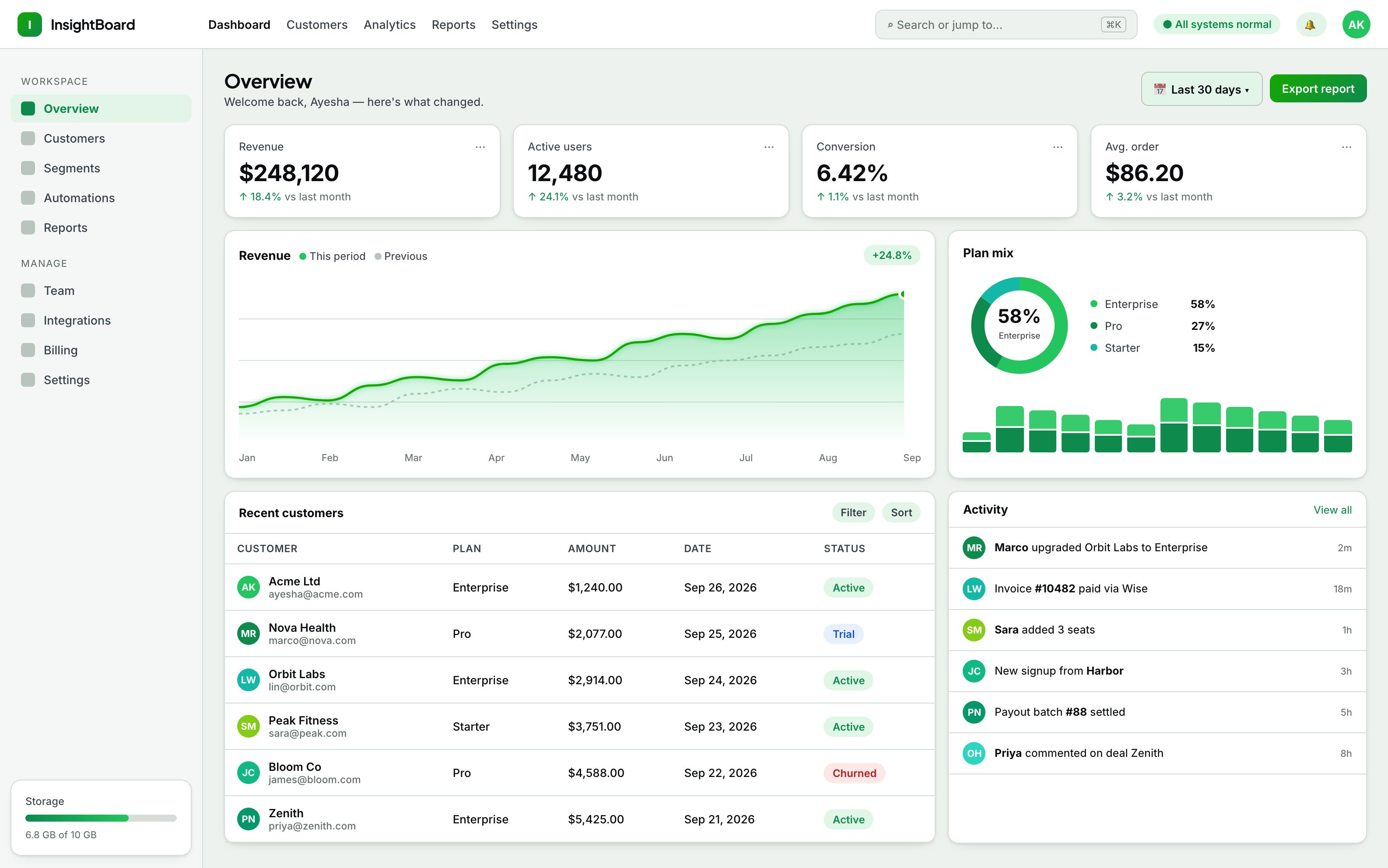This screenshot has width=1388, height=868.
Task: Open notifications bell
Action: (1311, 24)
